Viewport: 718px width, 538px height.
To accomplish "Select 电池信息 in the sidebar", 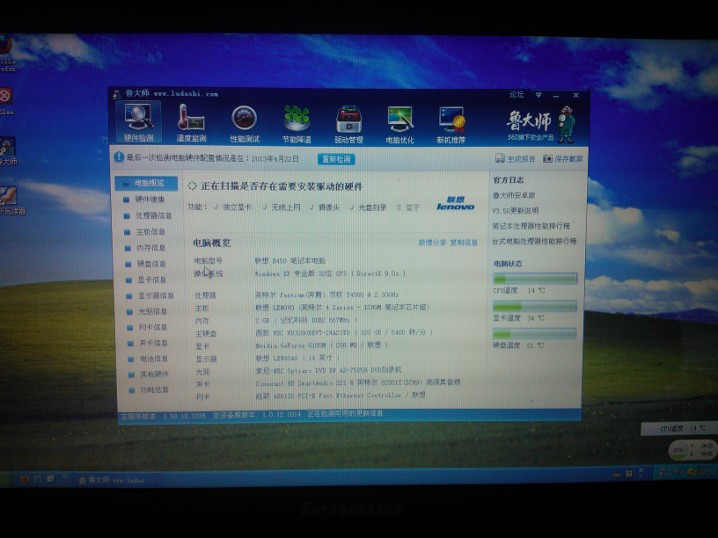I will click(x=149, y=359).
